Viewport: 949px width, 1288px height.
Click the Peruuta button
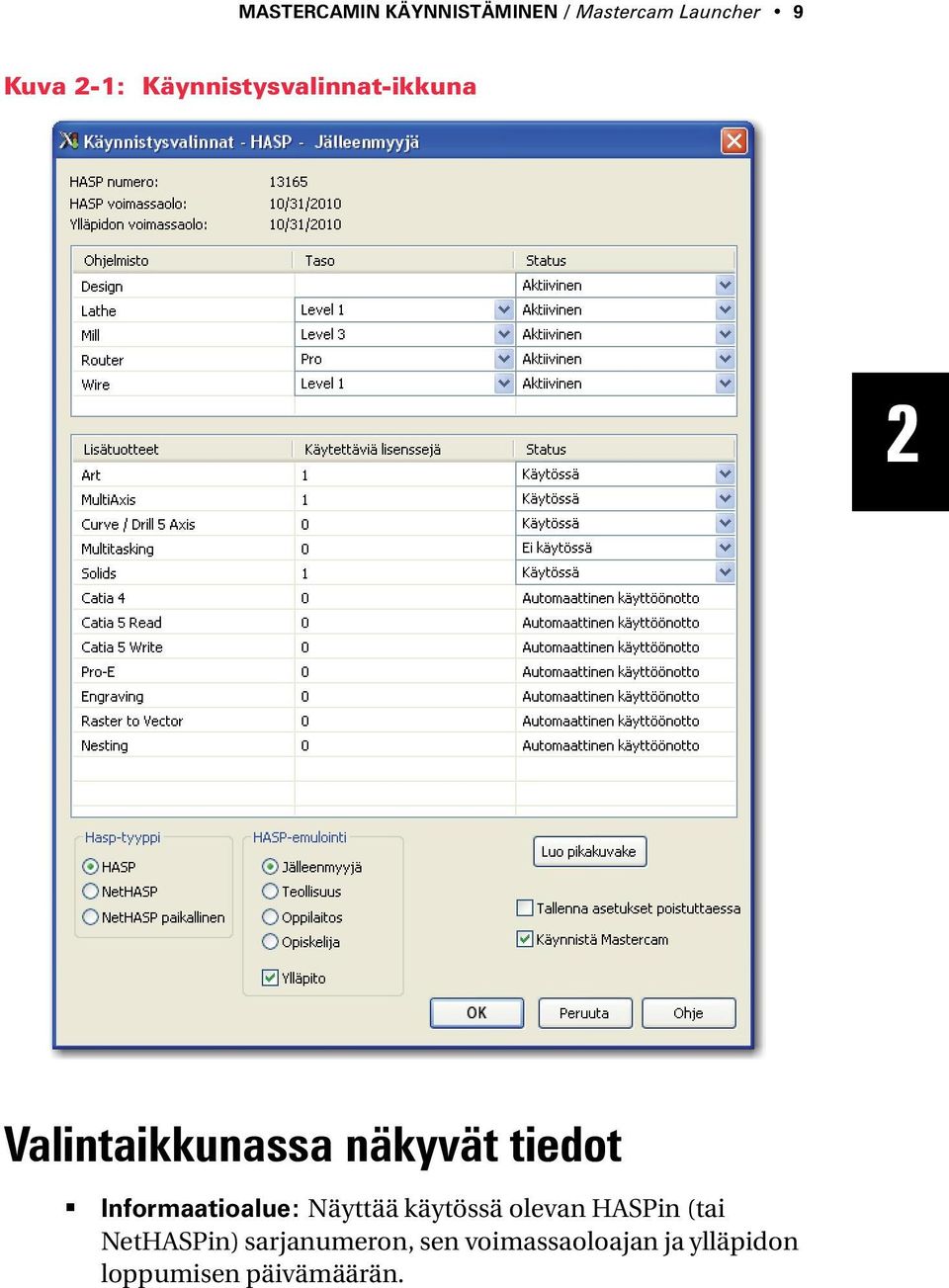(584, 1012)
